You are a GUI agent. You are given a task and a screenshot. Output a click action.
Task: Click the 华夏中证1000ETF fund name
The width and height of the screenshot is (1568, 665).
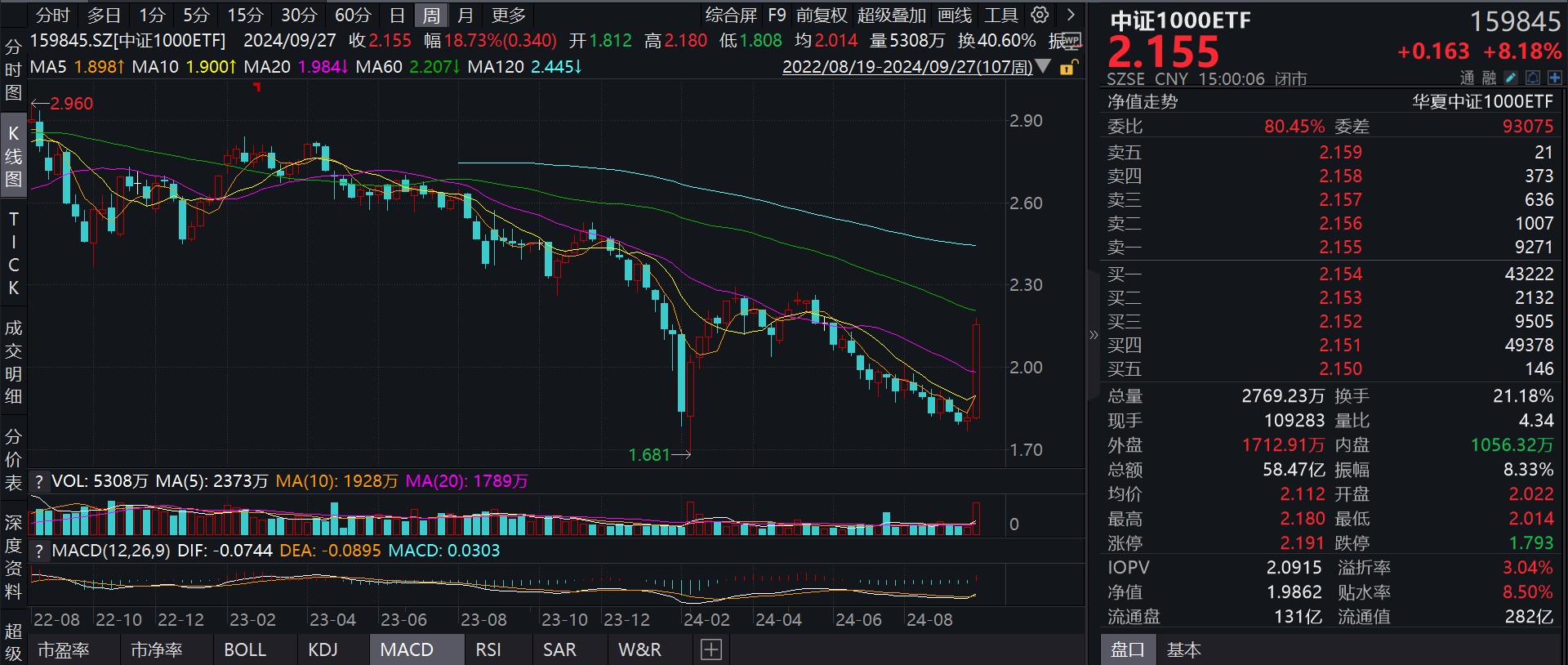pyautogui.click(x=1483, y=102)
